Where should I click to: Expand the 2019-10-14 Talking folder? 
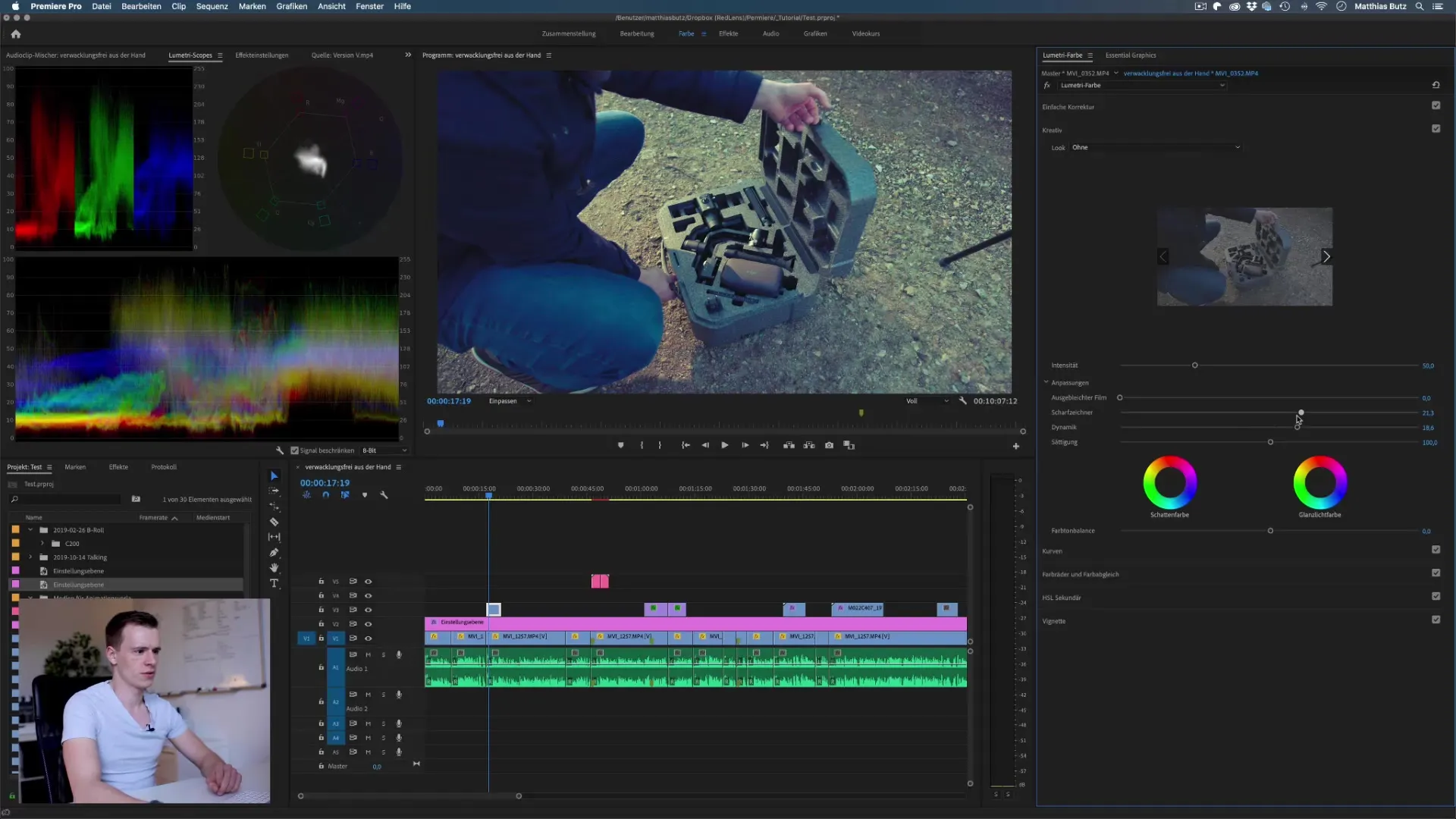(x=30, y=557)
